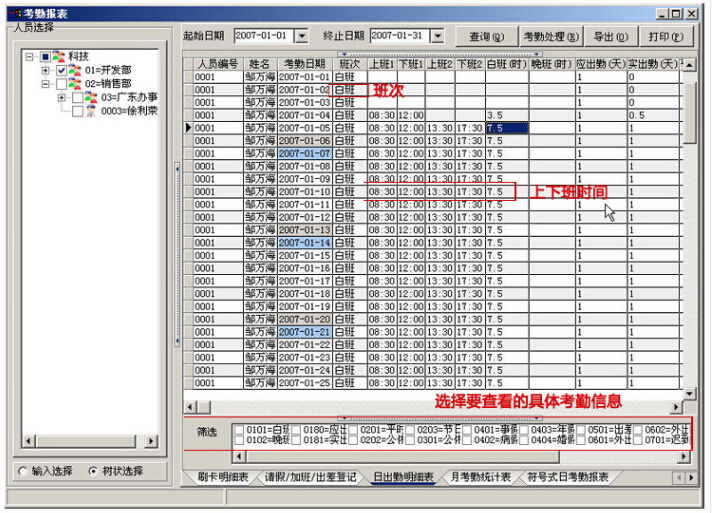
Task: Select the 输入选择 radio button
Action: point(22,471)
